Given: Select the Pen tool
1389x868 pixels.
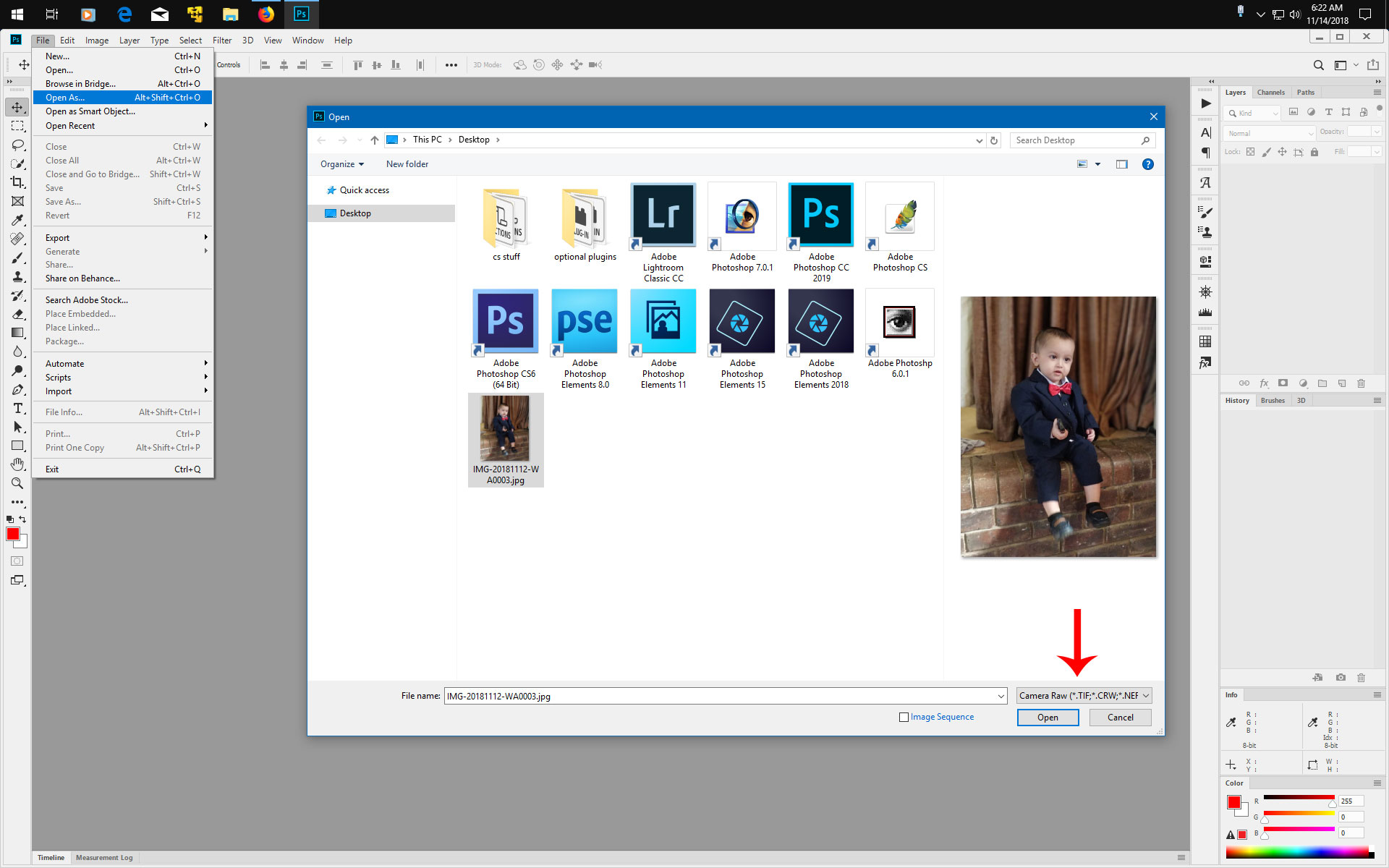Looking at the screenshot, I should (17, 389).
